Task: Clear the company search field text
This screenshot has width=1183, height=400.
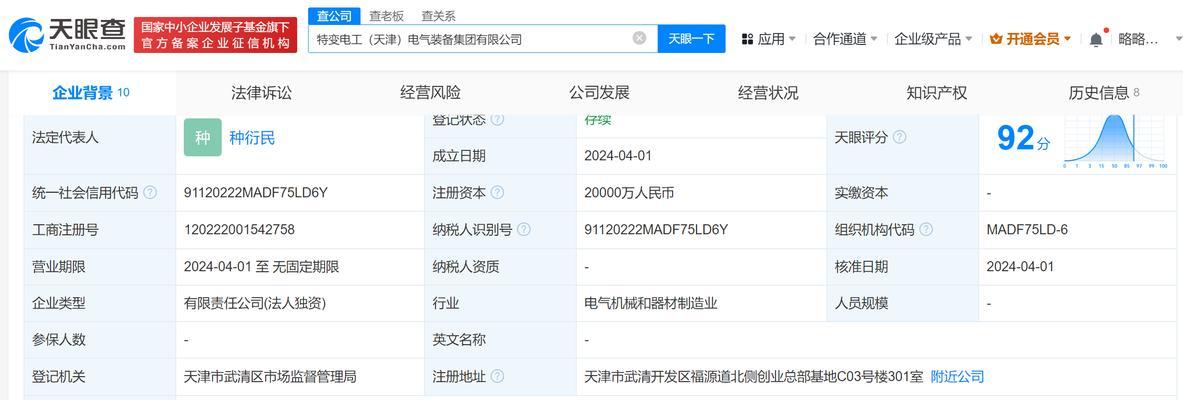Action: [x=639, y=38]
